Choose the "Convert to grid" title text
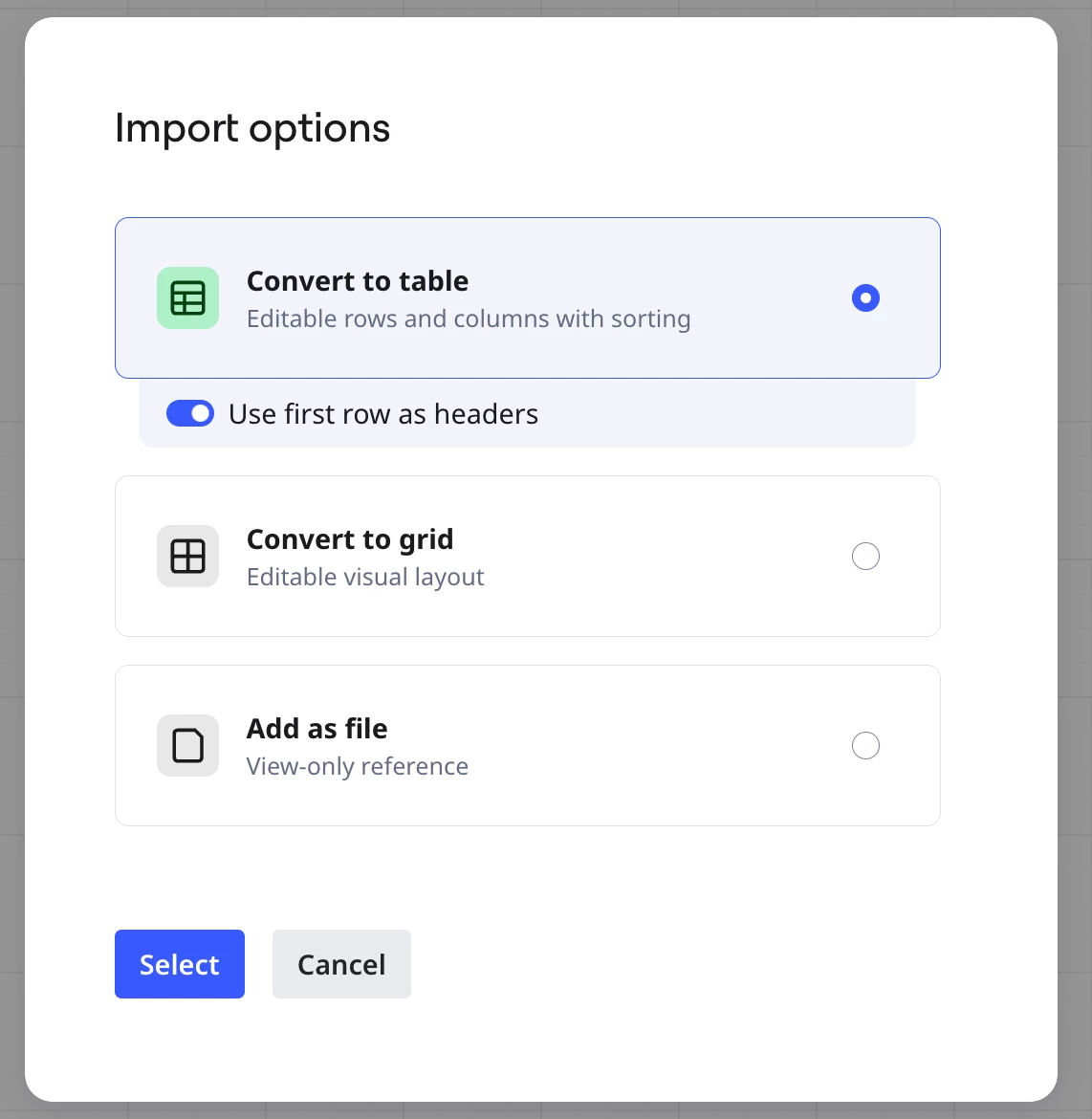1092x1119 pixels. (x=350, y=539)
